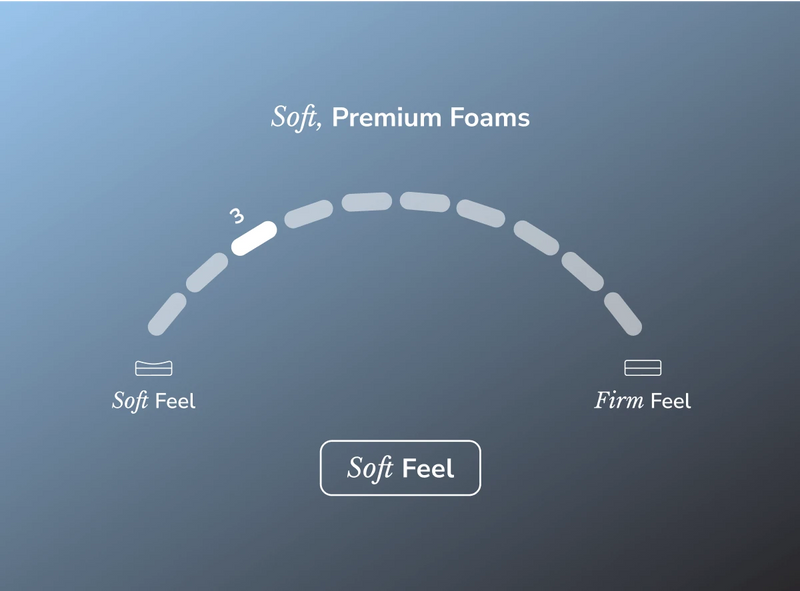Select the ninth segment, second from Firm end
Screen dimensions: 800x591
click(583, 272)
